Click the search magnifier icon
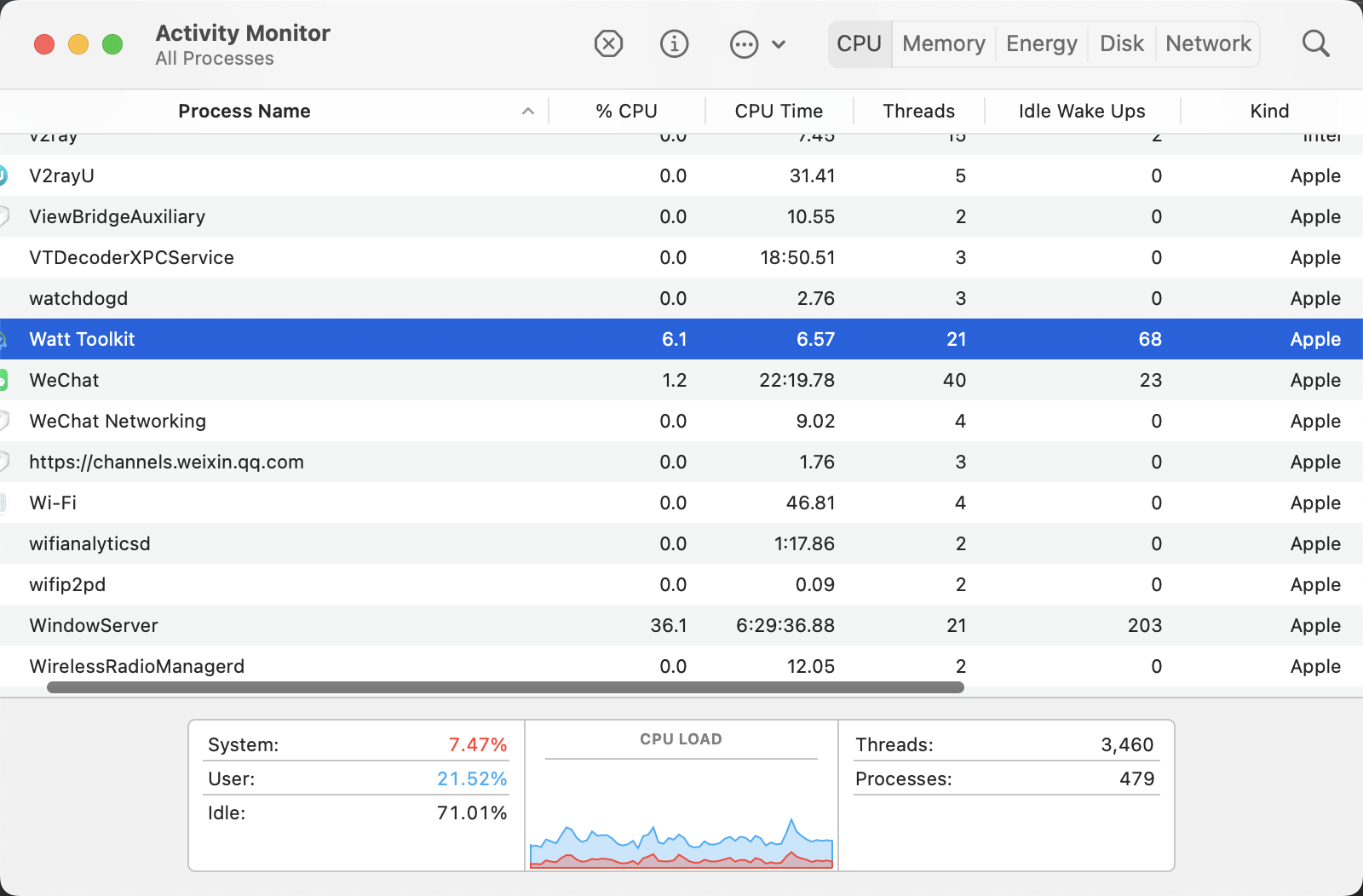This screenshot has height=896, width=1363. point(1315,43)
